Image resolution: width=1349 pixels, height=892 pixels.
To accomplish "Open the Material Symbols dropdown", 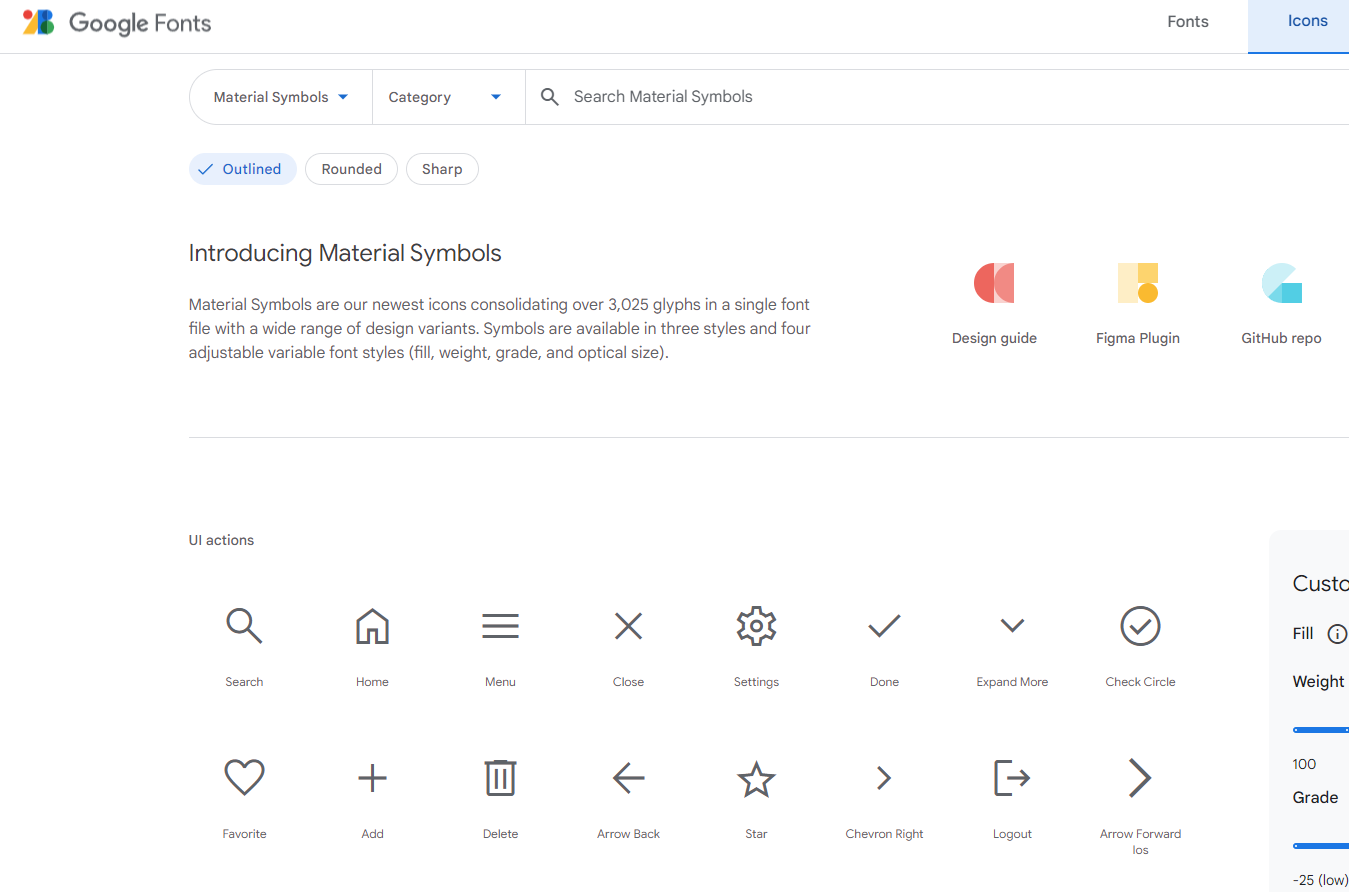I will 281,97.
